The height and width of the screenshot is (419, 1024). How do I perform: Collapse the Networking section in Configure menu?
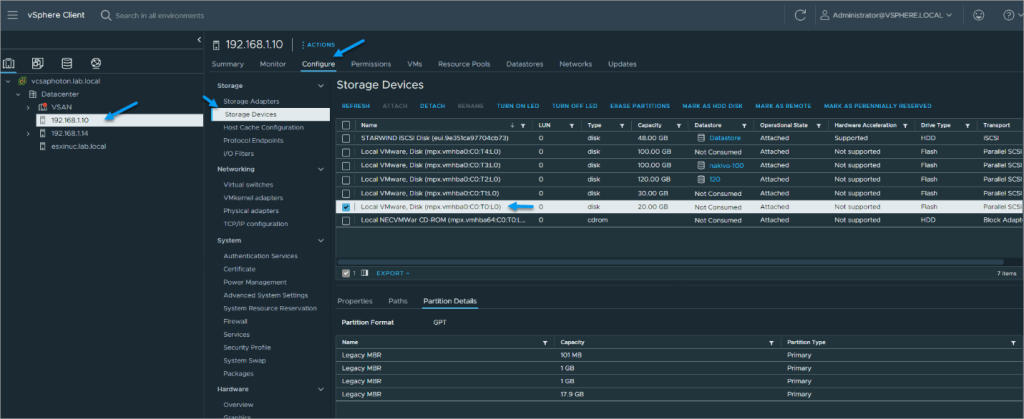(320, 169)
